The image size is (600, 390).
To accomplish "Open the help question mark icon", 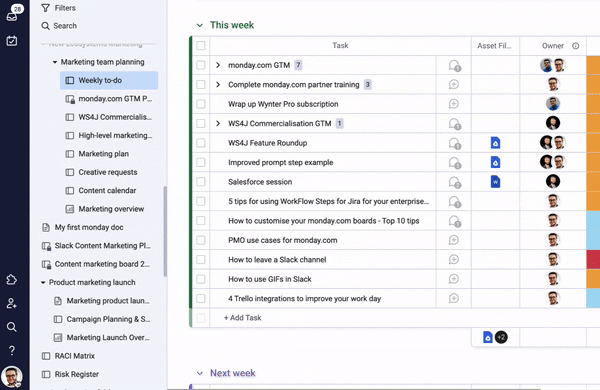I will (12, 350).
